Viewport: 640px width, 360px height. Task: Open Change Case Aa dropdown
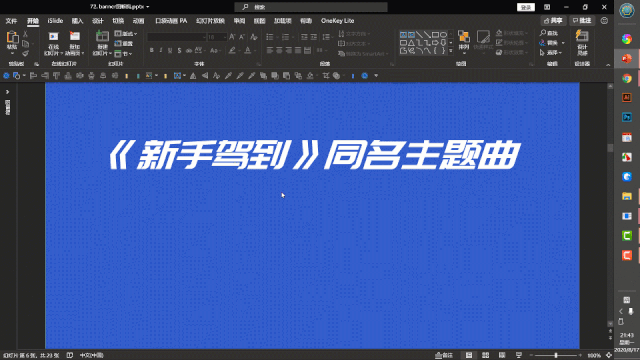point(215,50)
